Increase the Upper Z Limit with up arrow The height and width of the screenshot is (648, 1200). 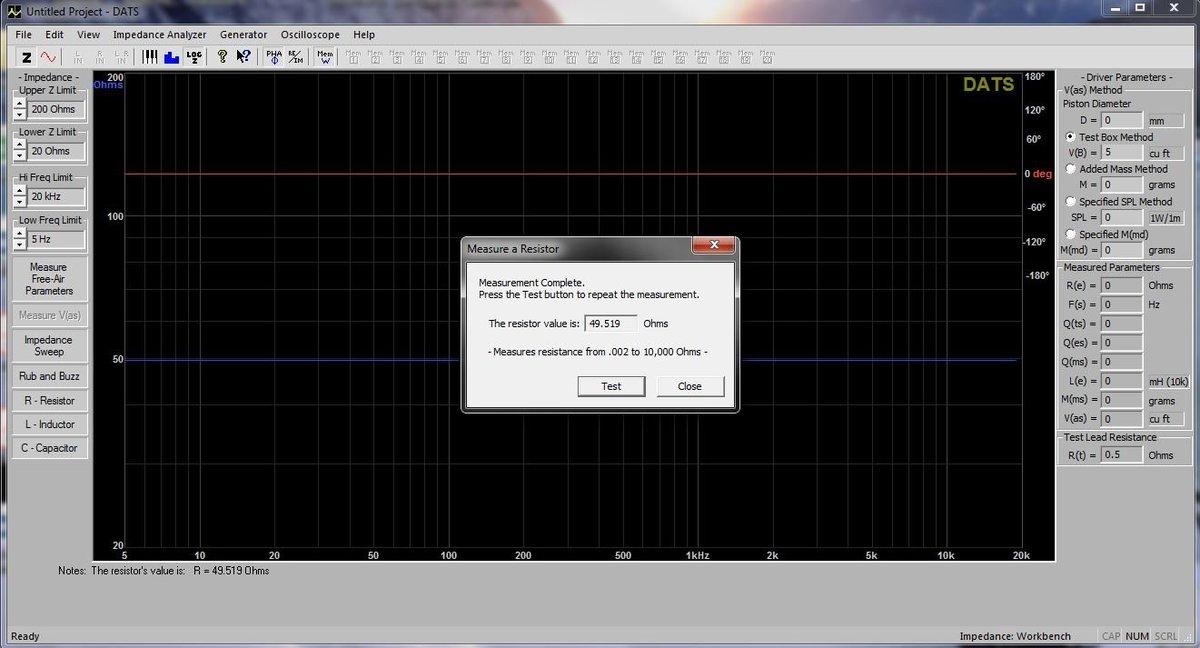20,104
